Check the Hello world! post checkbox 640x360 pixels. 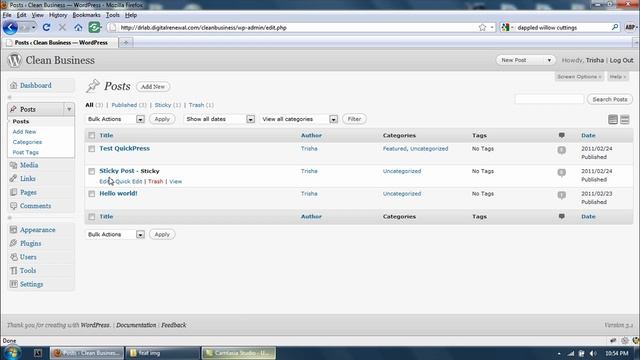click(91, 194)
